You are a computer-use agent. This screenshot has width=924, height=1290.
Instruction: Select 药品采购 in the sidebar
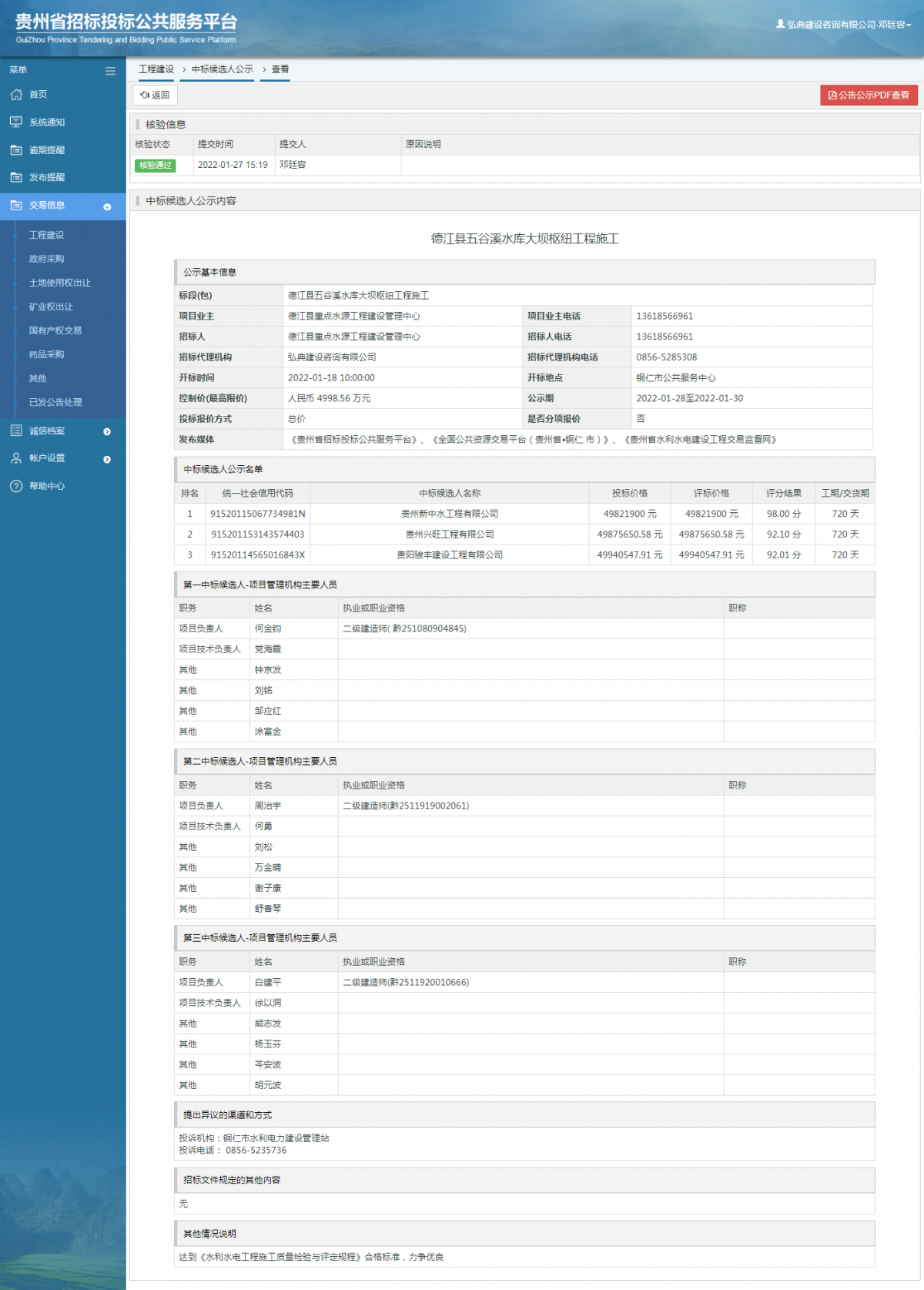pyautogui.click(x=47, y=354)
